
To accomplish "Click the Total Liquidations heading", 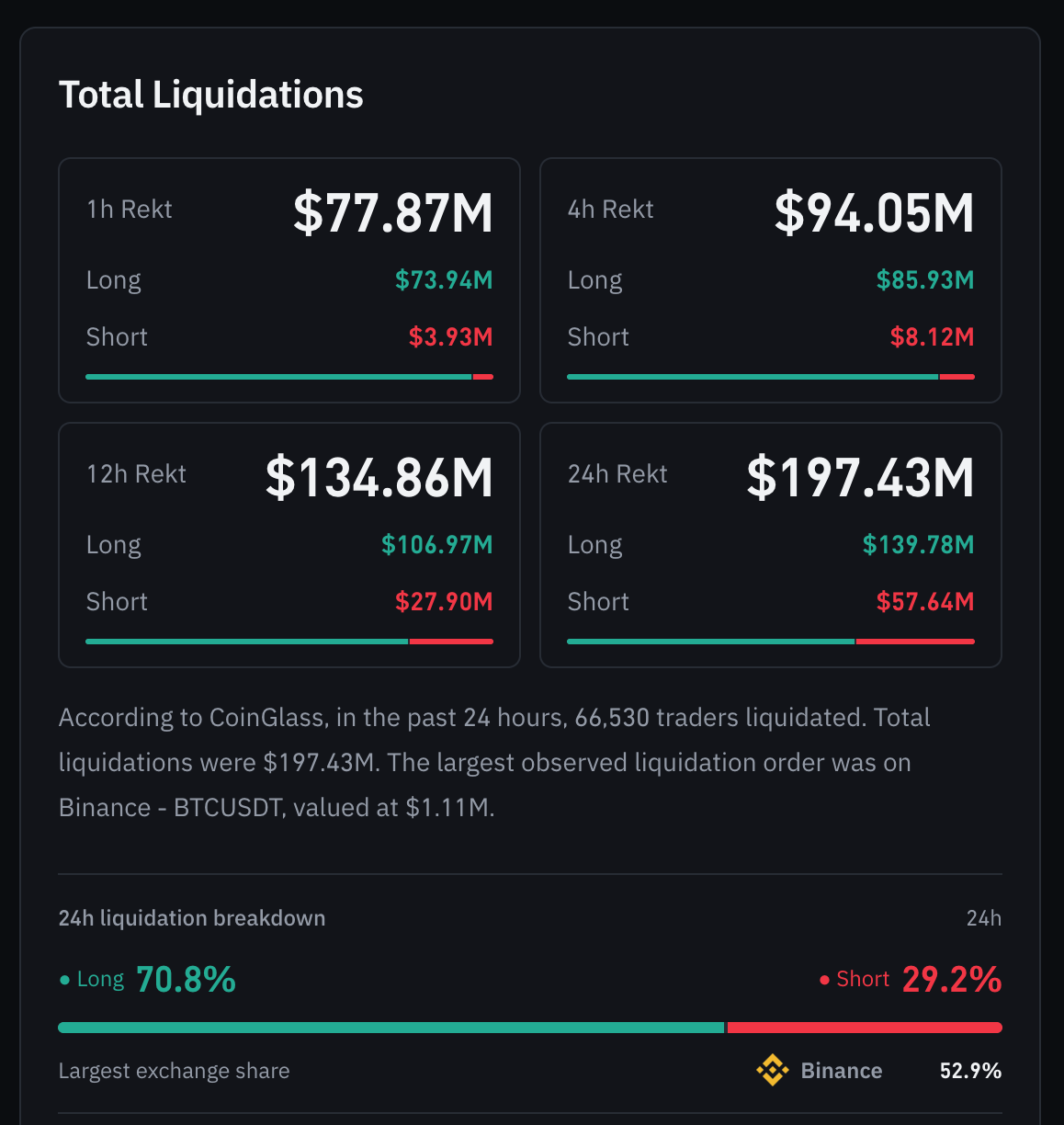I will 210,95.
